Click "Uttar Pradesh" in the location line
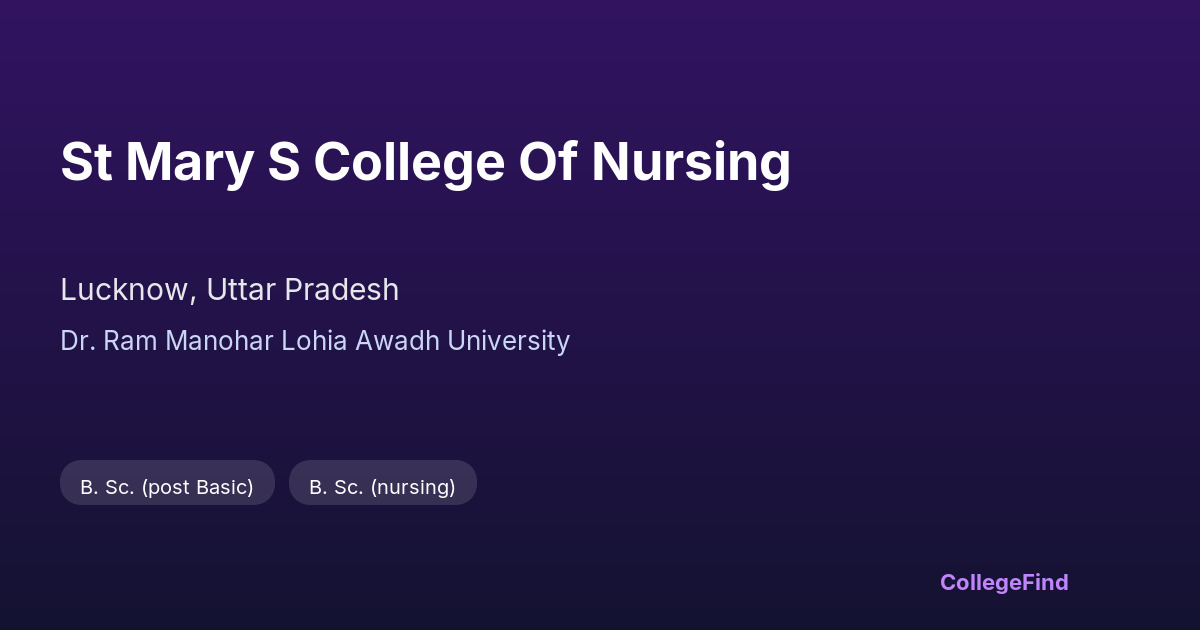1200x630 pixels. 302,290
